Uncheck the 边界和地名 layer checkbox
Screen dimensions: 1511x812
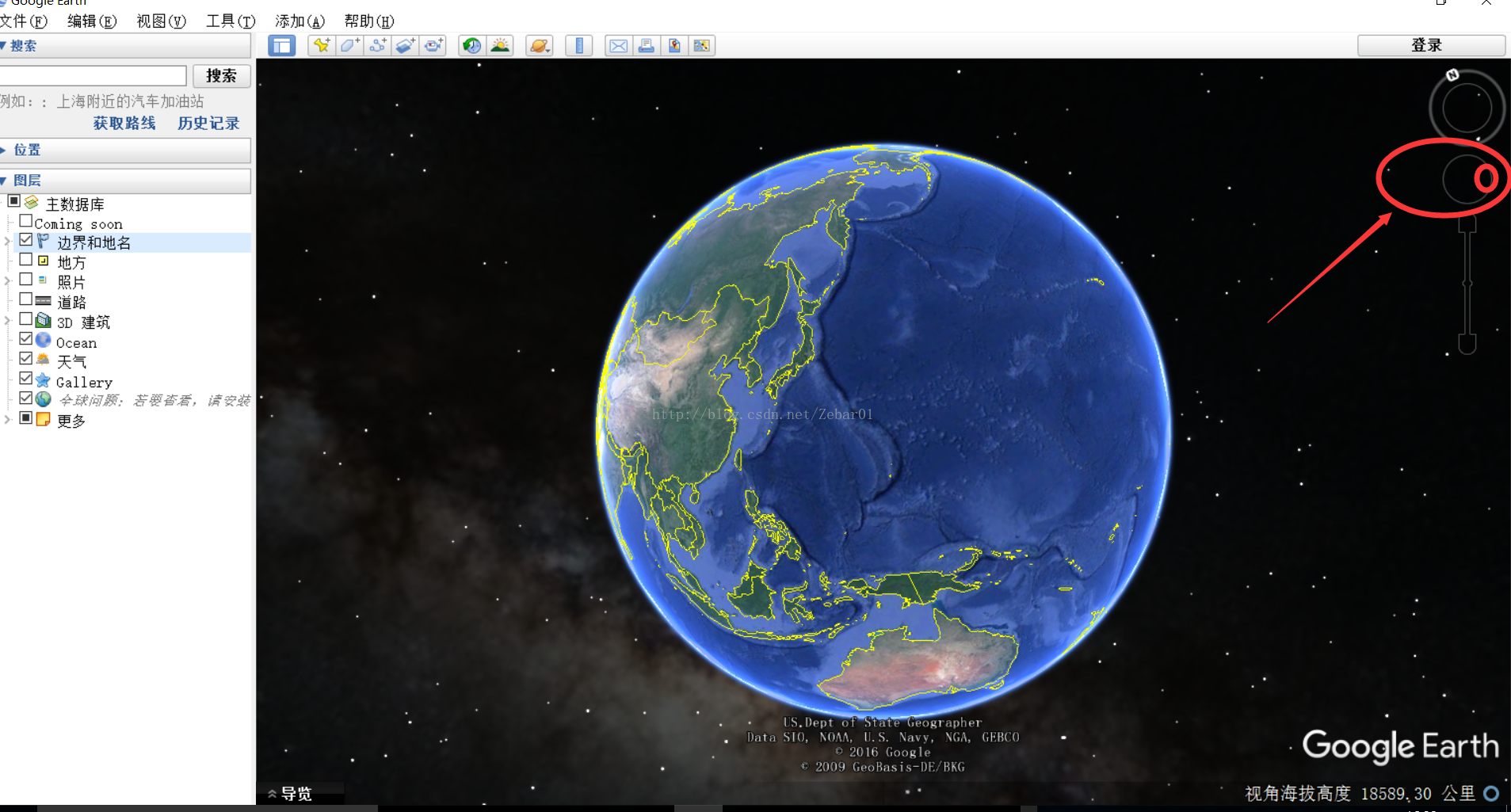[x=26, y=240]
